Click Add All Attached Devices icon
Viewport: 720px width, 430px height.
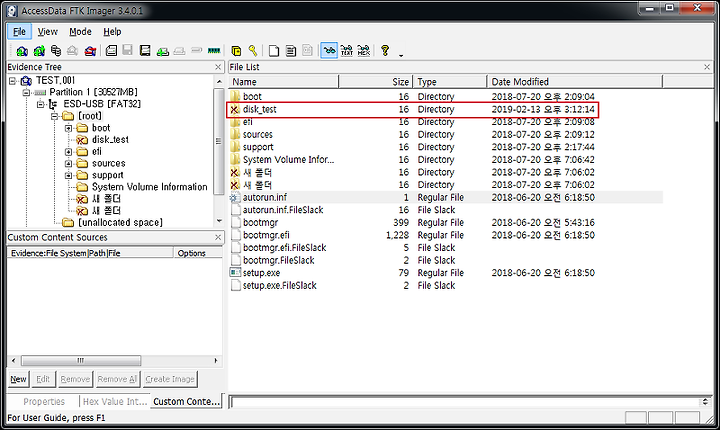[x=39, y=51]
